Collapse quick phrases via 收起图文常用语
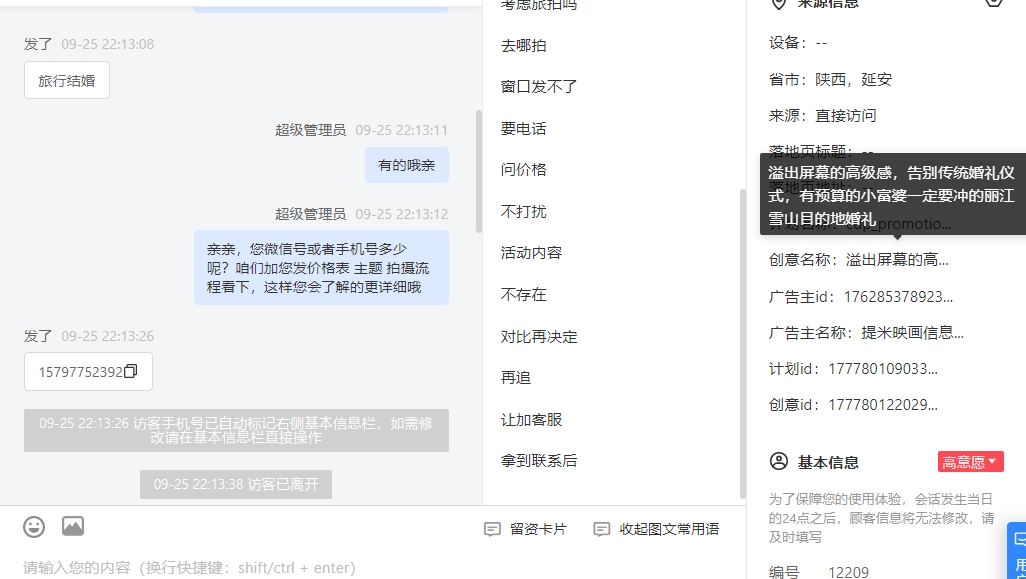Image resolution: width=1026 pixels, height=579 pixels. (656, 529)
